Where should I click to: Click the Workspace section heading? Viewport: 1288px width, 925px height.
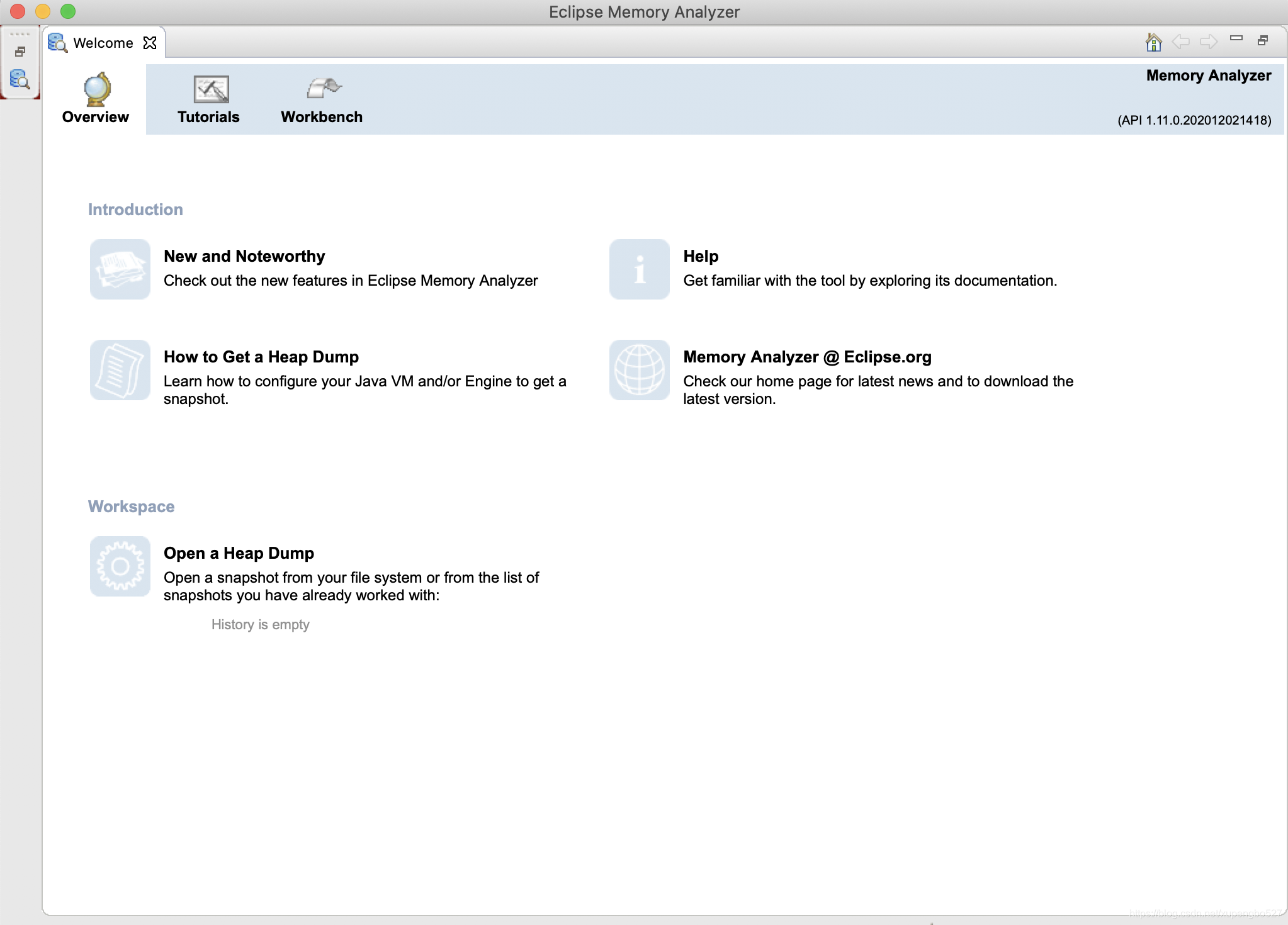(131, 507)
